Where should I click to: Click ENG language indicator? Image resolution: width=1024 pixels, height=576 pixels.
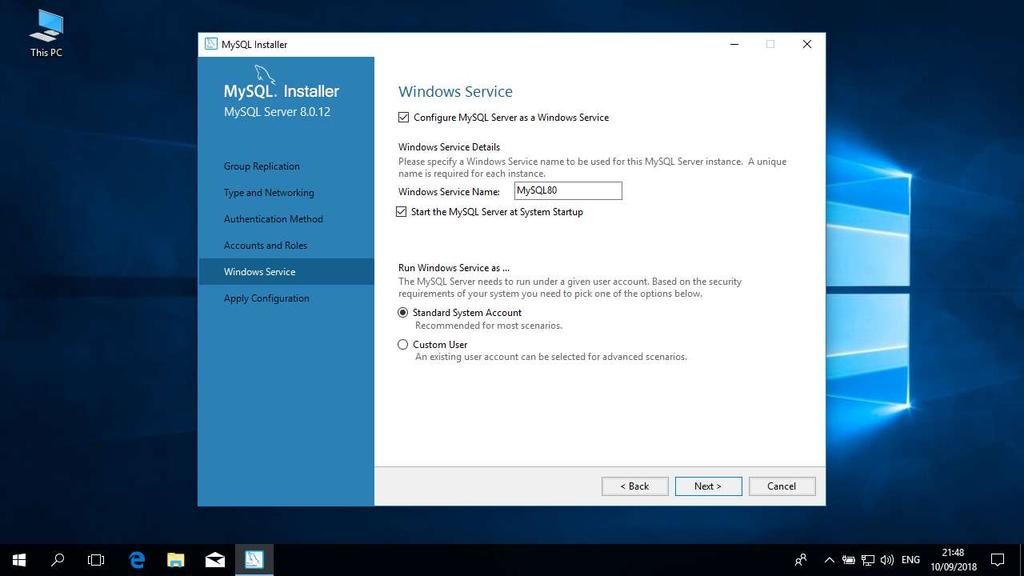tap(910, 560)
